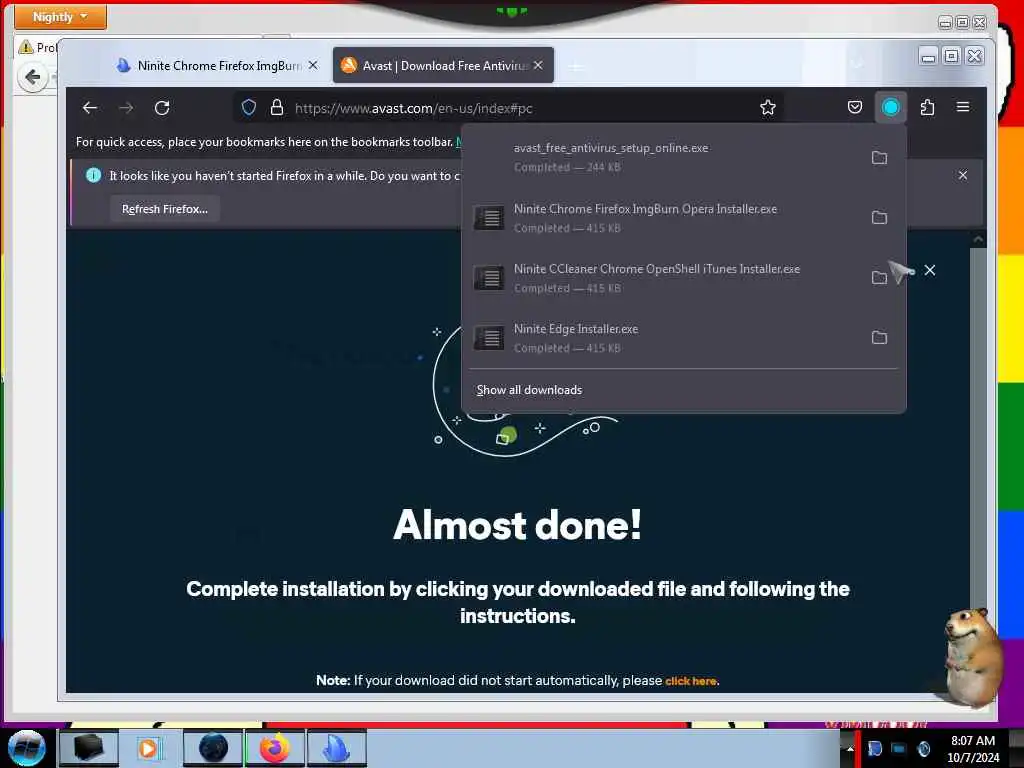Open the Ninite blue taskbar icon
The height and width of the screenshot is (768, 1024).
click(337, 748)
